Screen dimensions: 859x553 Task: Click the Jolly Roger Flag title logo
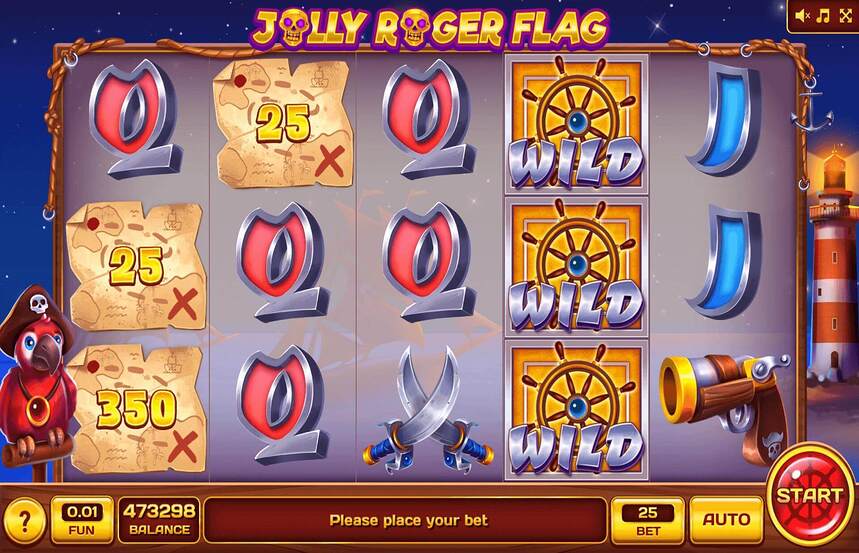[x=430, y=27]
